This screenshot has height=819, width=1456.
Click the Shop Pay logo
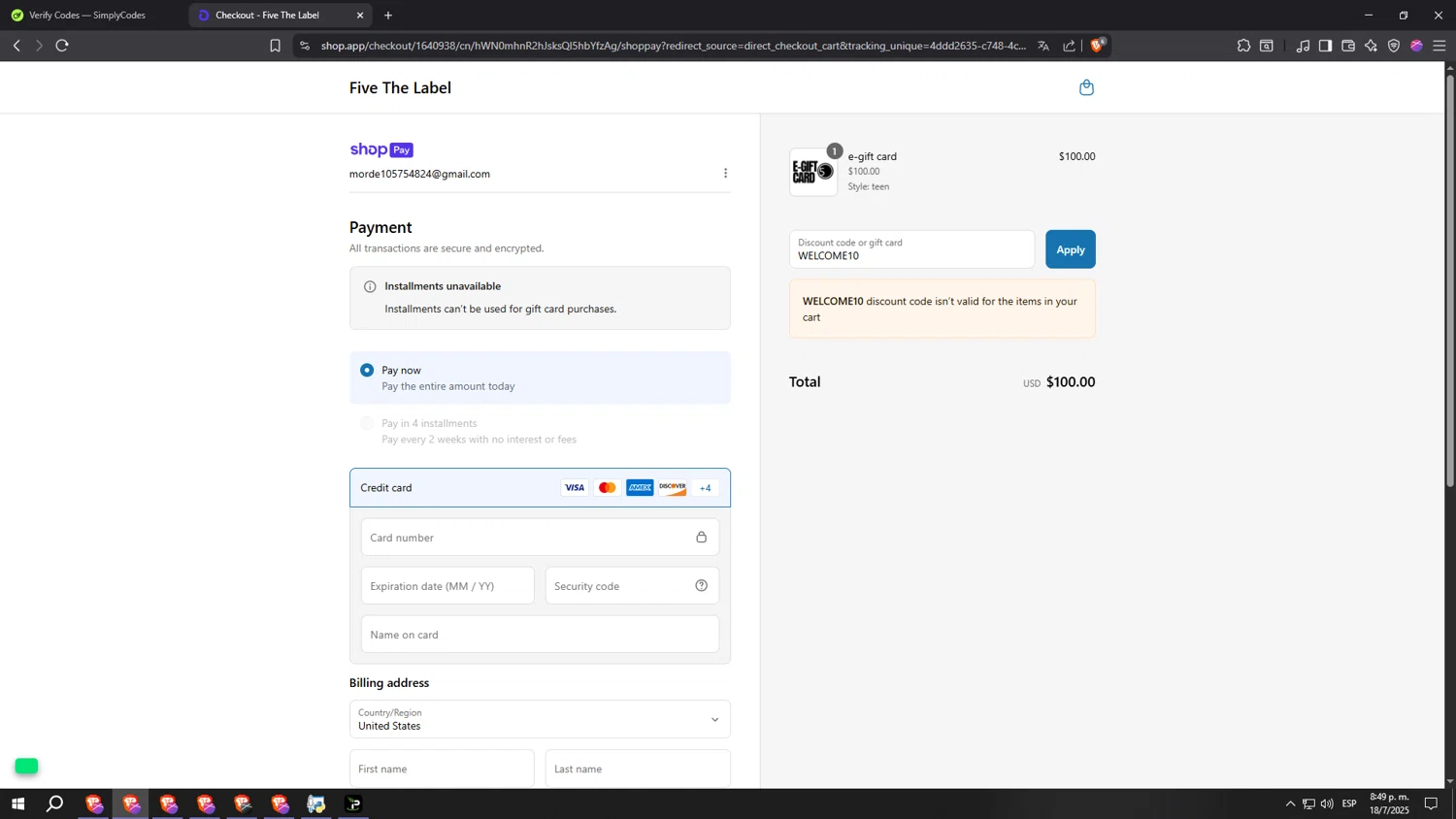coord(381,149)
